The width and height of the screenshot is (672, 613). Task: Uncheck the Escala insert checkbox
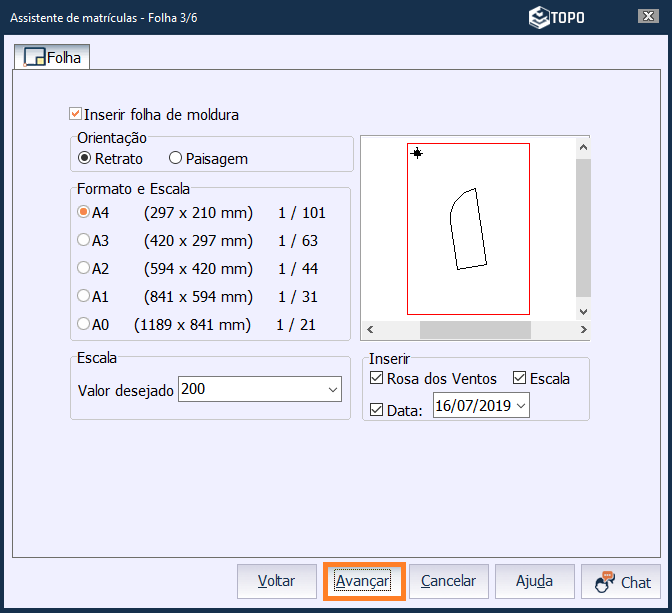point(519,379)
